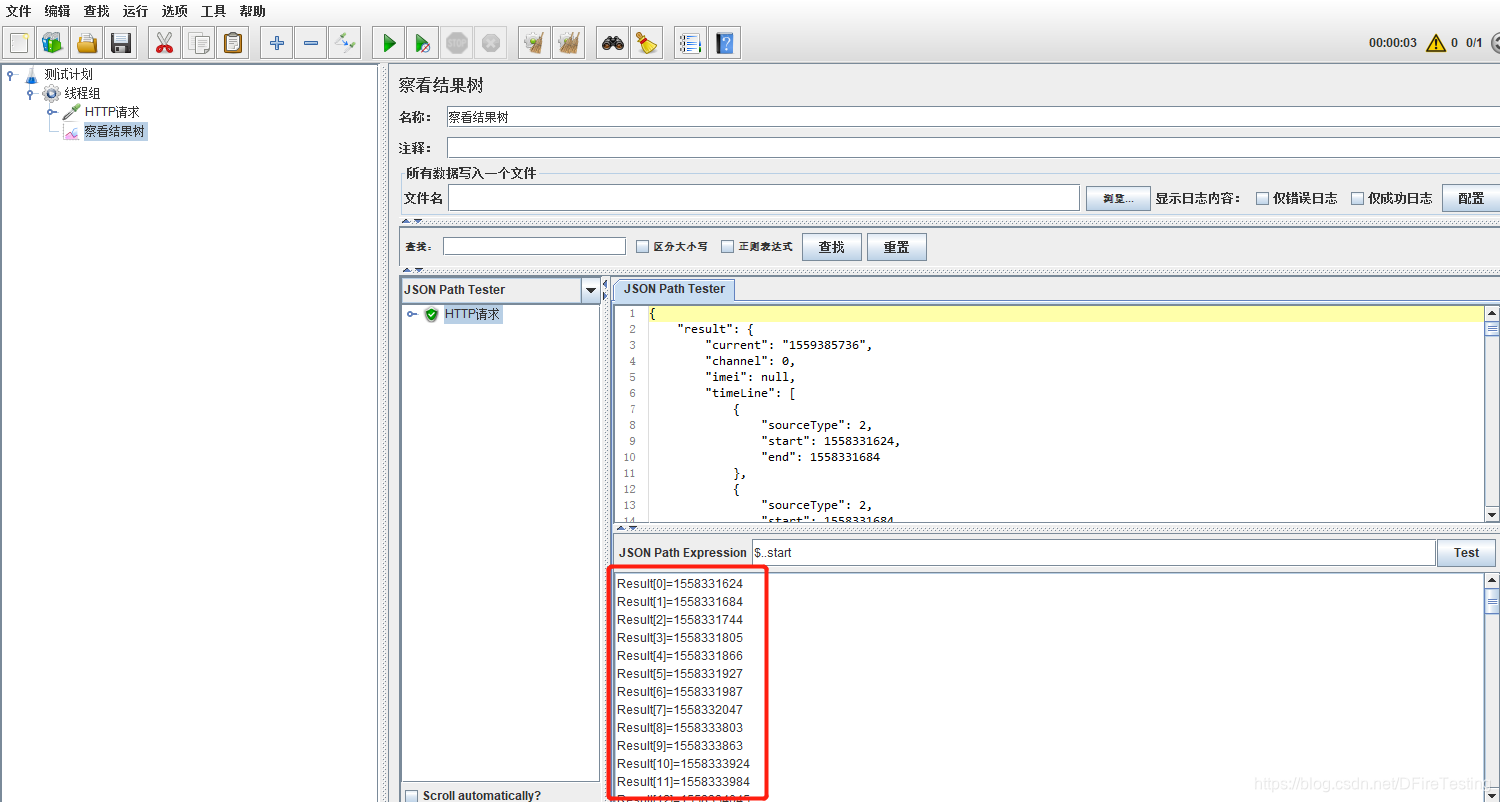Click the 注释 comment field

pos(973,148)
